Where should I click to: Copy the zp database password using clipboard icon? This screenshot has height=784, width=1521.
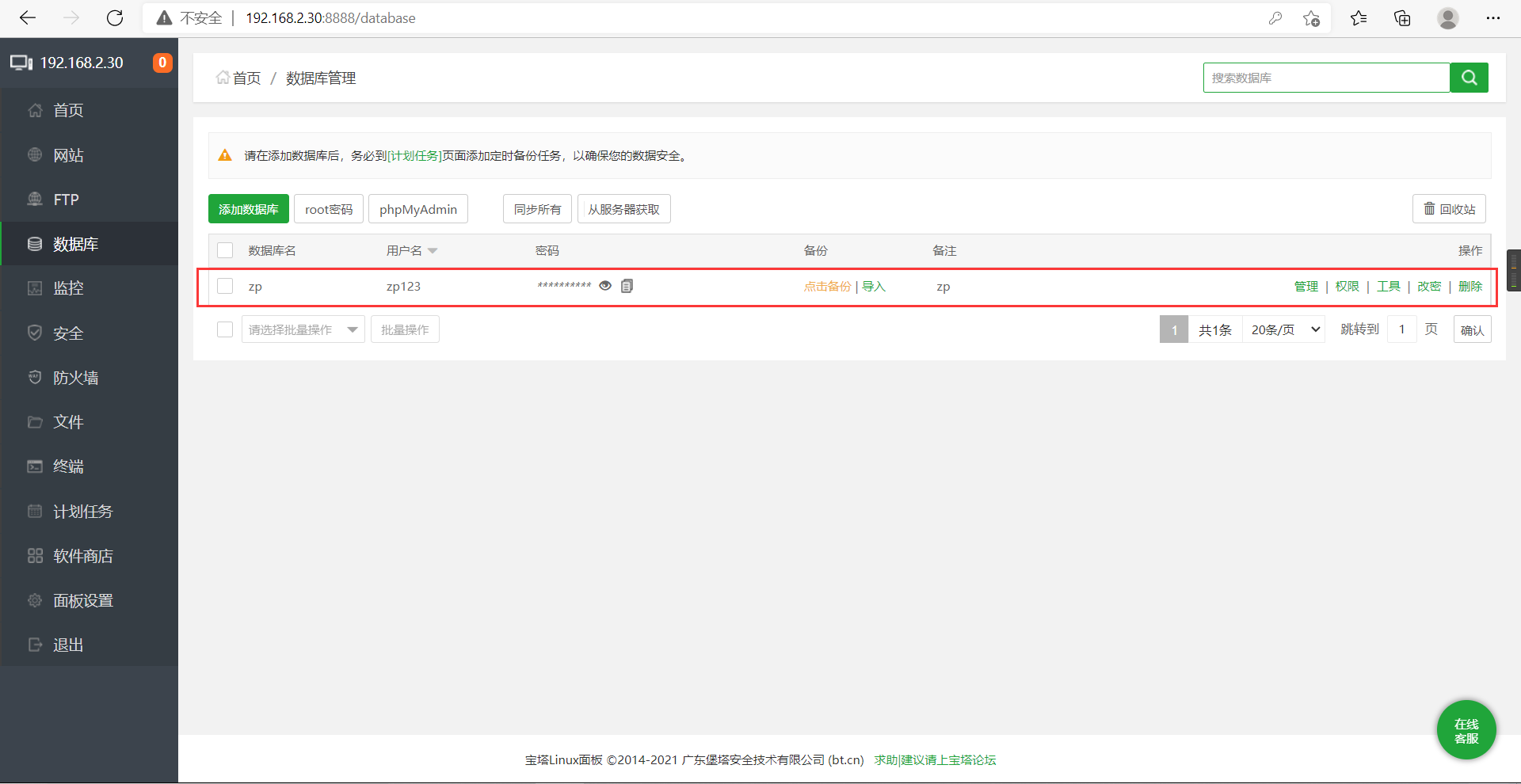pyautogui.click(x=627, y=286)
